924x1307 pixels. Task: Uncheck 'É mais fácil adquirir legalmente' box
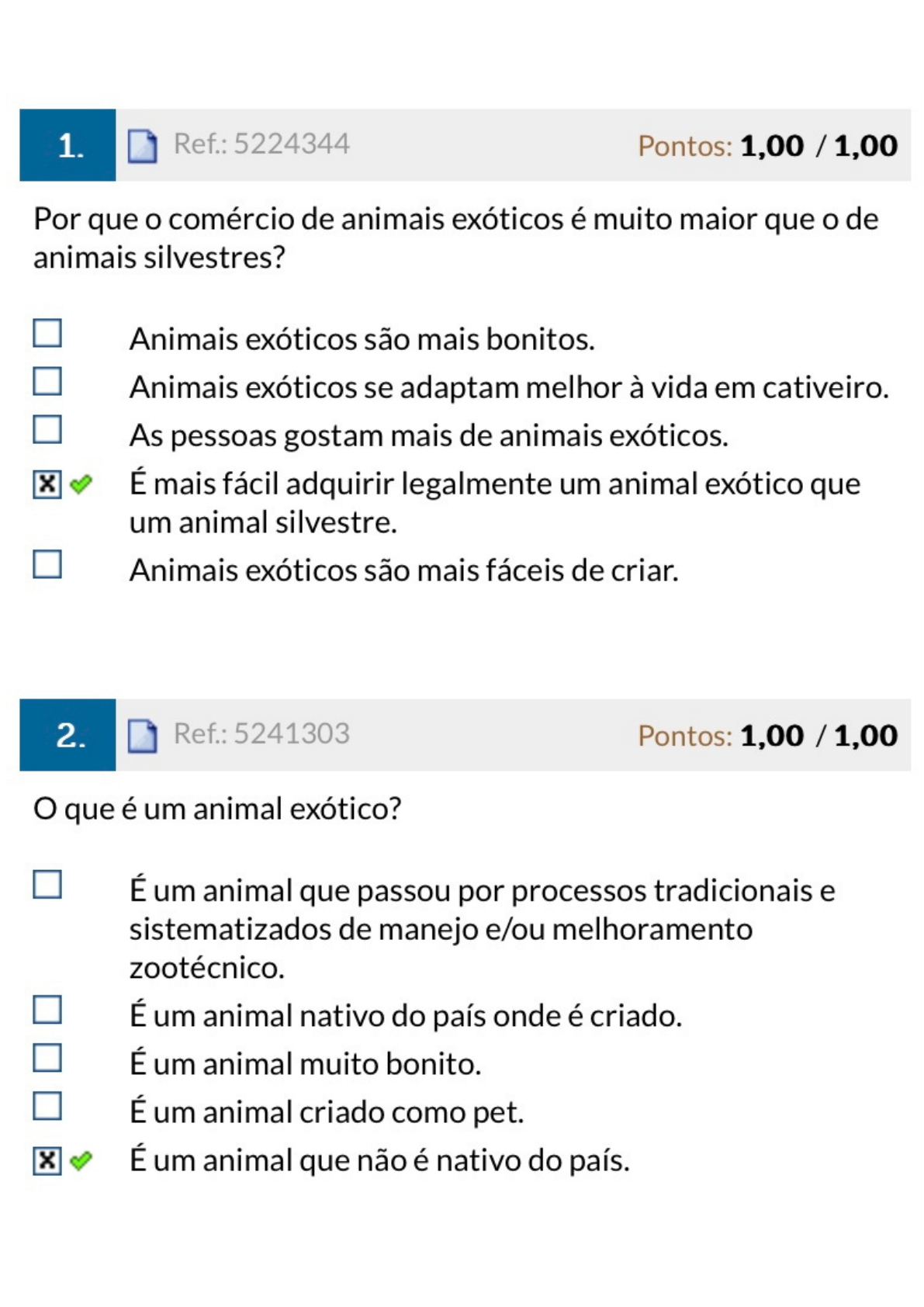point(47,484)
